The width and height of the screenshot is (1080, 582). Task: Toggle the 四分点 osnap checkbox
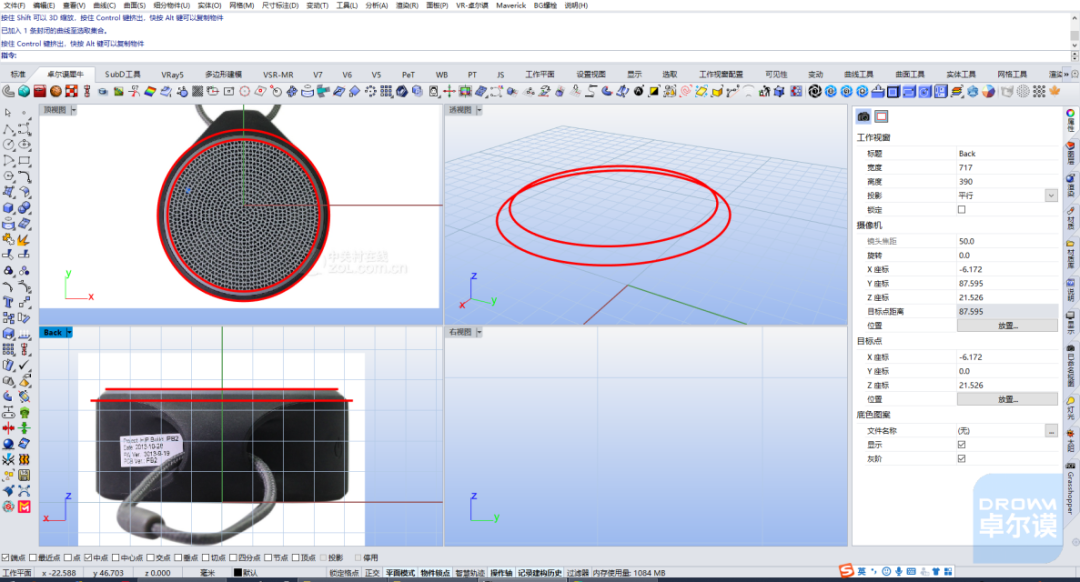(x=233, y=558)
